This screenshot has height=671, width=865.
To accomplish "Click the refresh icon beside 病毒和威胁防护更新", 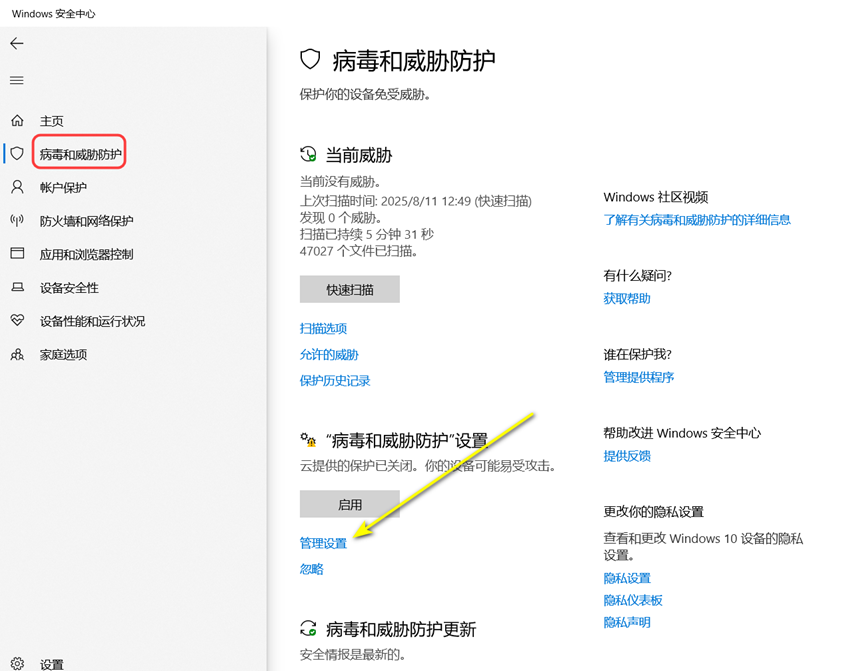I will point(308,628).
